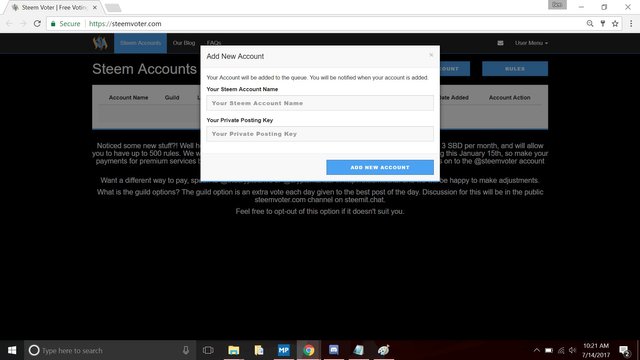The height and width of the screenshot is (360, 640).
Task: Reload the page with the refresh icon
Action: 37,24
